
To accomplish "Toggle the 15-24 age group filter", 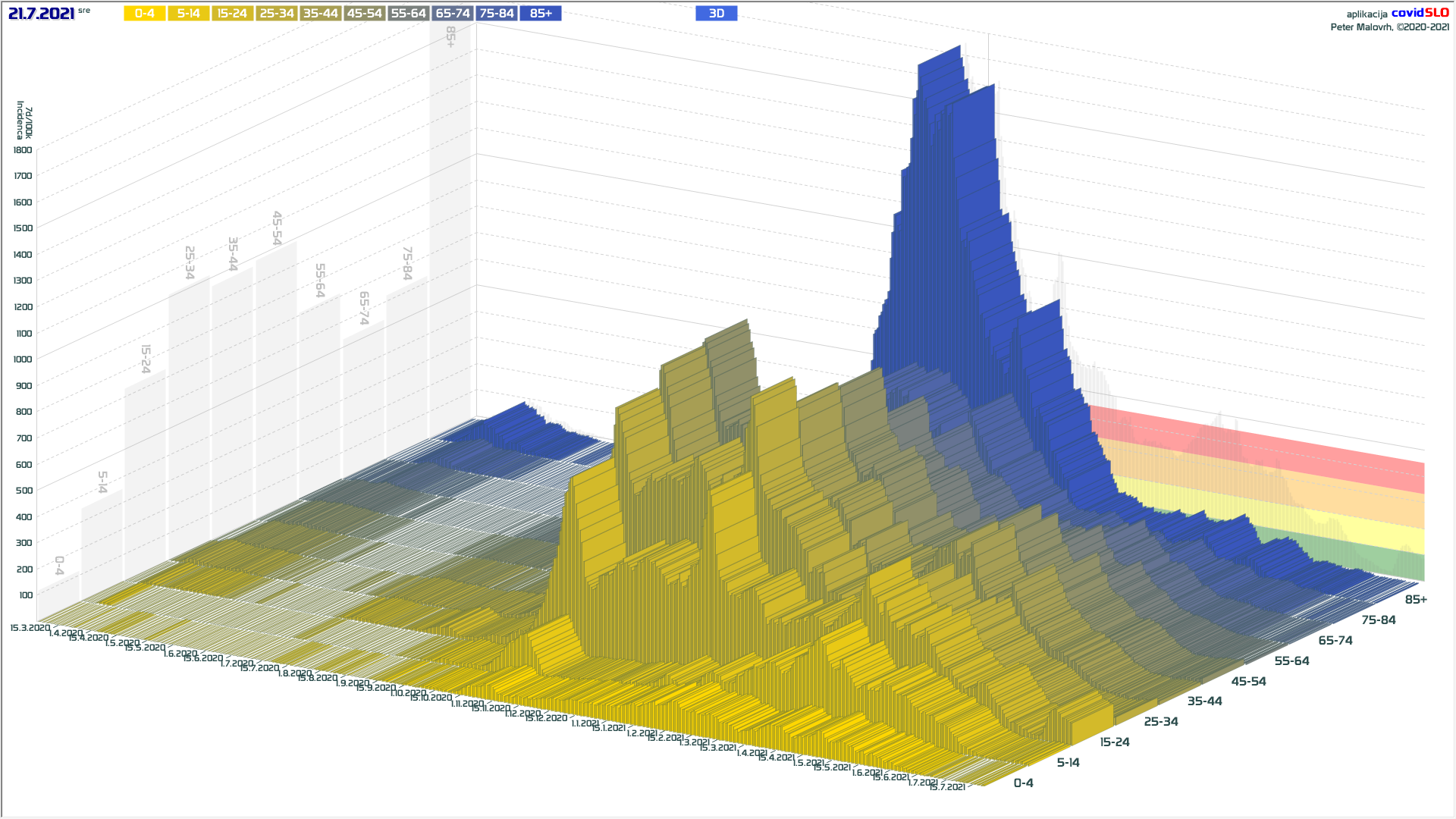I will [232, 14].
